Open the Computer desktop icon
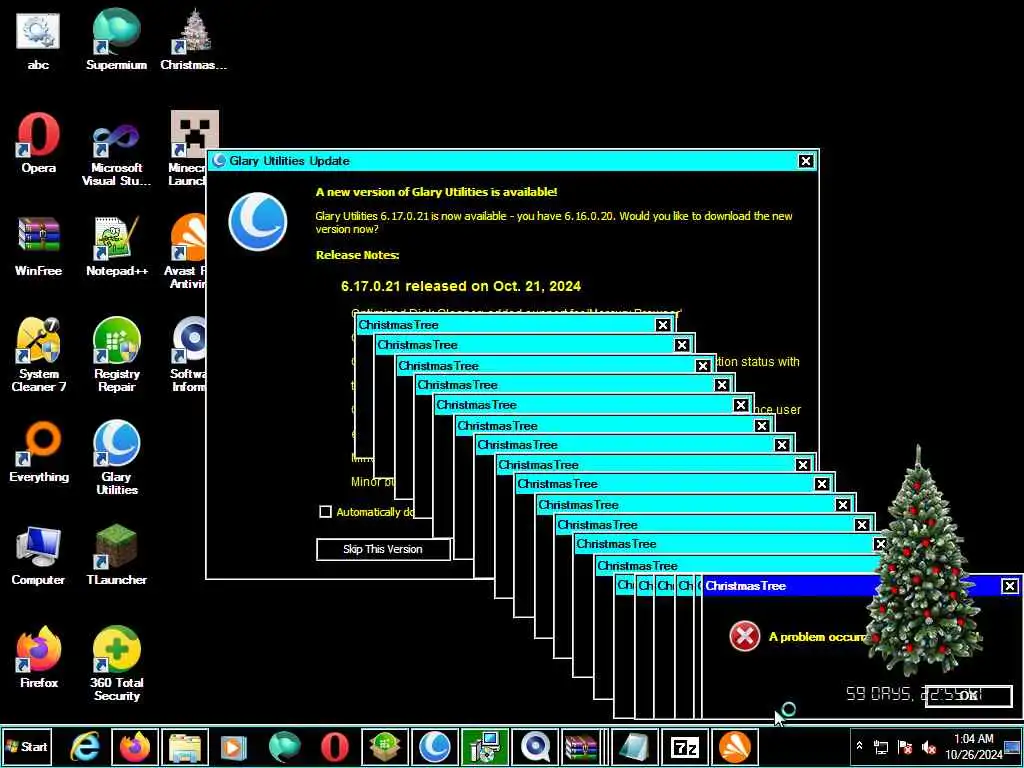1024x768 pixels. 38,555
